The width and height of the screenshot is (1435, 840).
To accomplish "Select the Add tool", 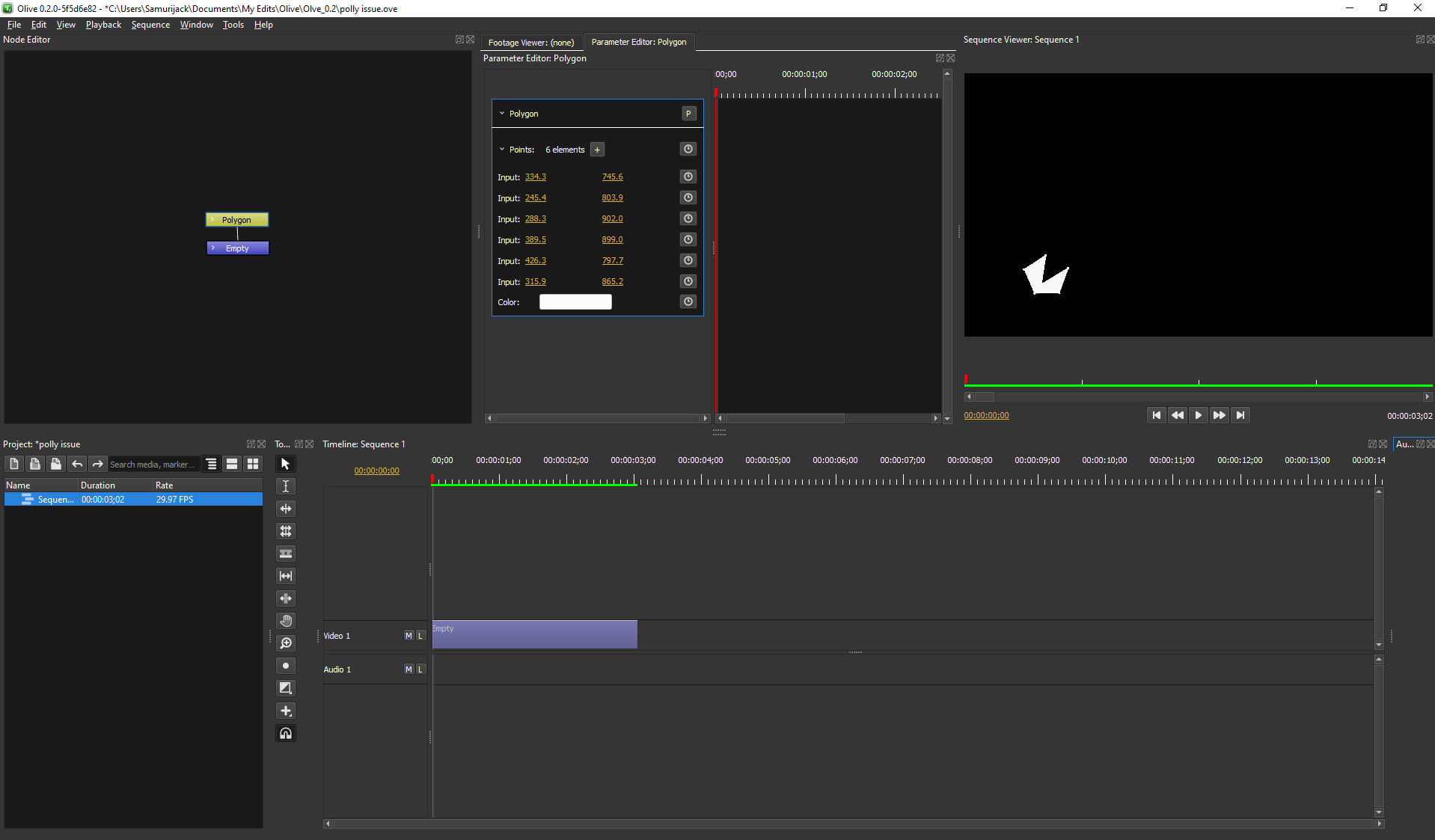I will pyautogui.click(x=286, y=711).
